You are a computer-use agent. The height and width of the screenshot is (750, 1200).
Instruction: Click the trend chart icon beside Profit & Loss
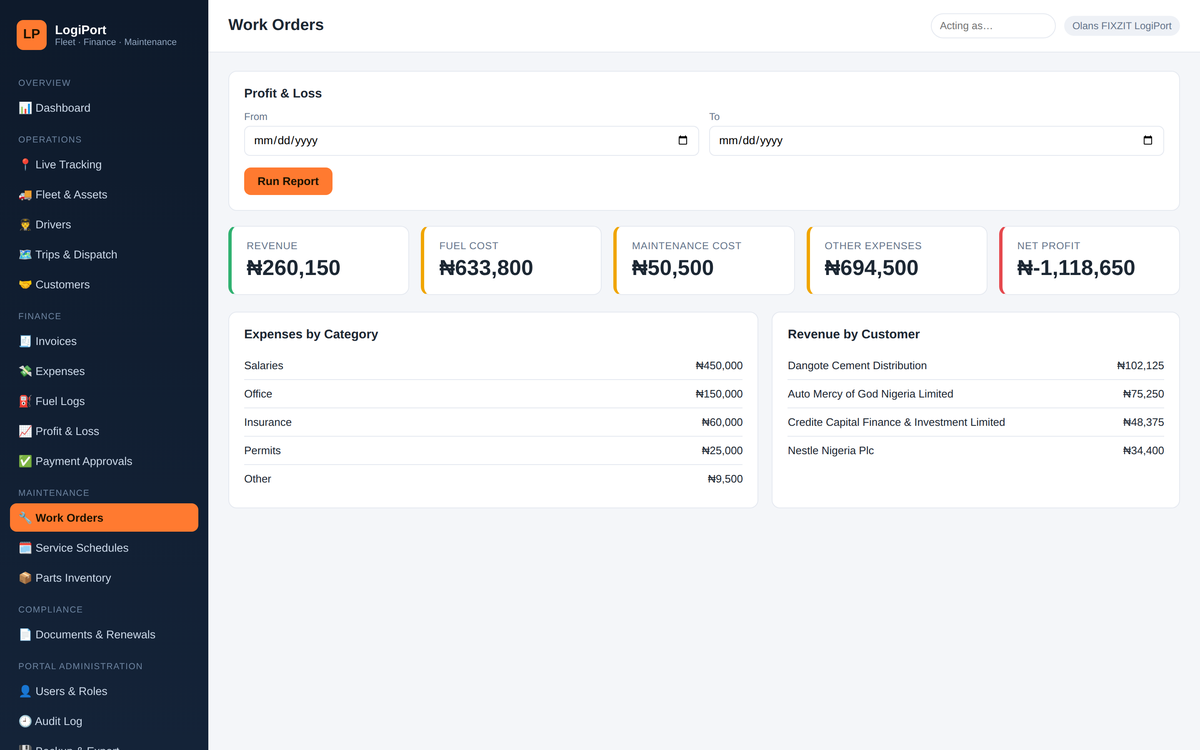point(25,432)
